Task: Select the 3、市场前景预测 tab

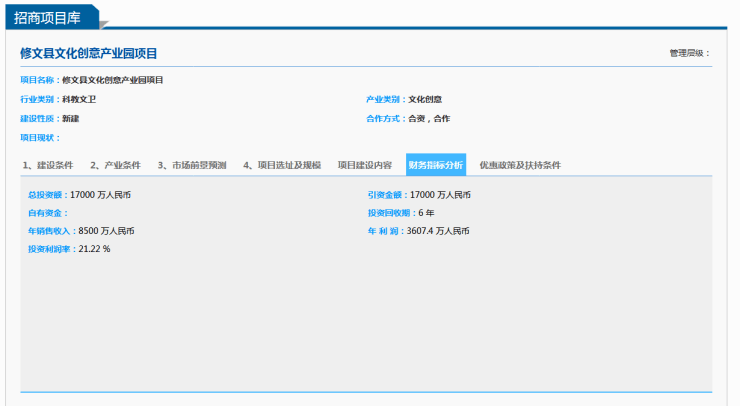Action: (x=192, y=165)
